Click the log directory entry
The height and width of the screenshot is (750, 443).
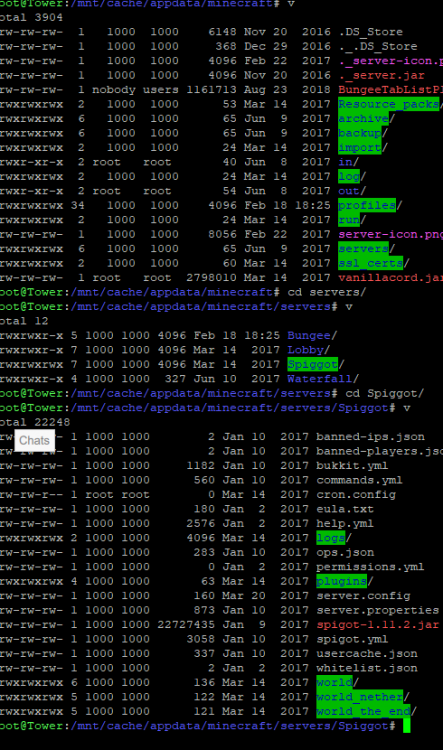(349, 176)
